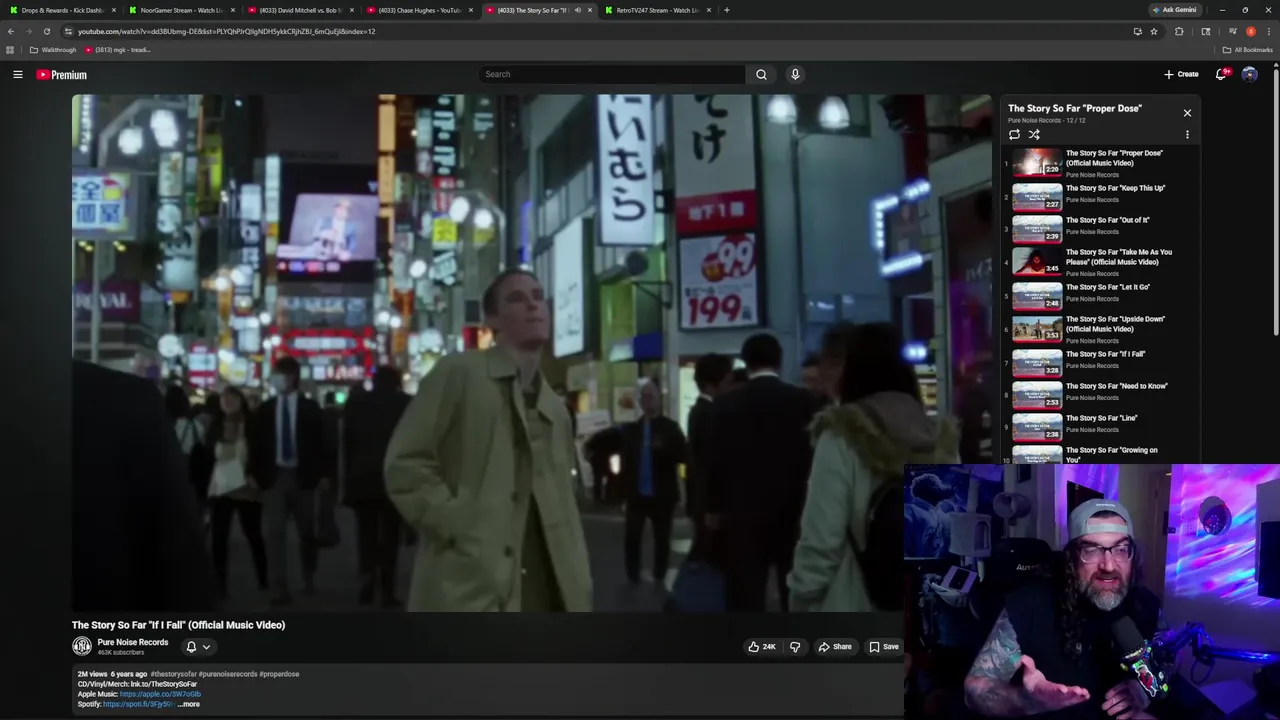
Task: Switch to NoorGamer Stream tab
Action: (180, 10)
